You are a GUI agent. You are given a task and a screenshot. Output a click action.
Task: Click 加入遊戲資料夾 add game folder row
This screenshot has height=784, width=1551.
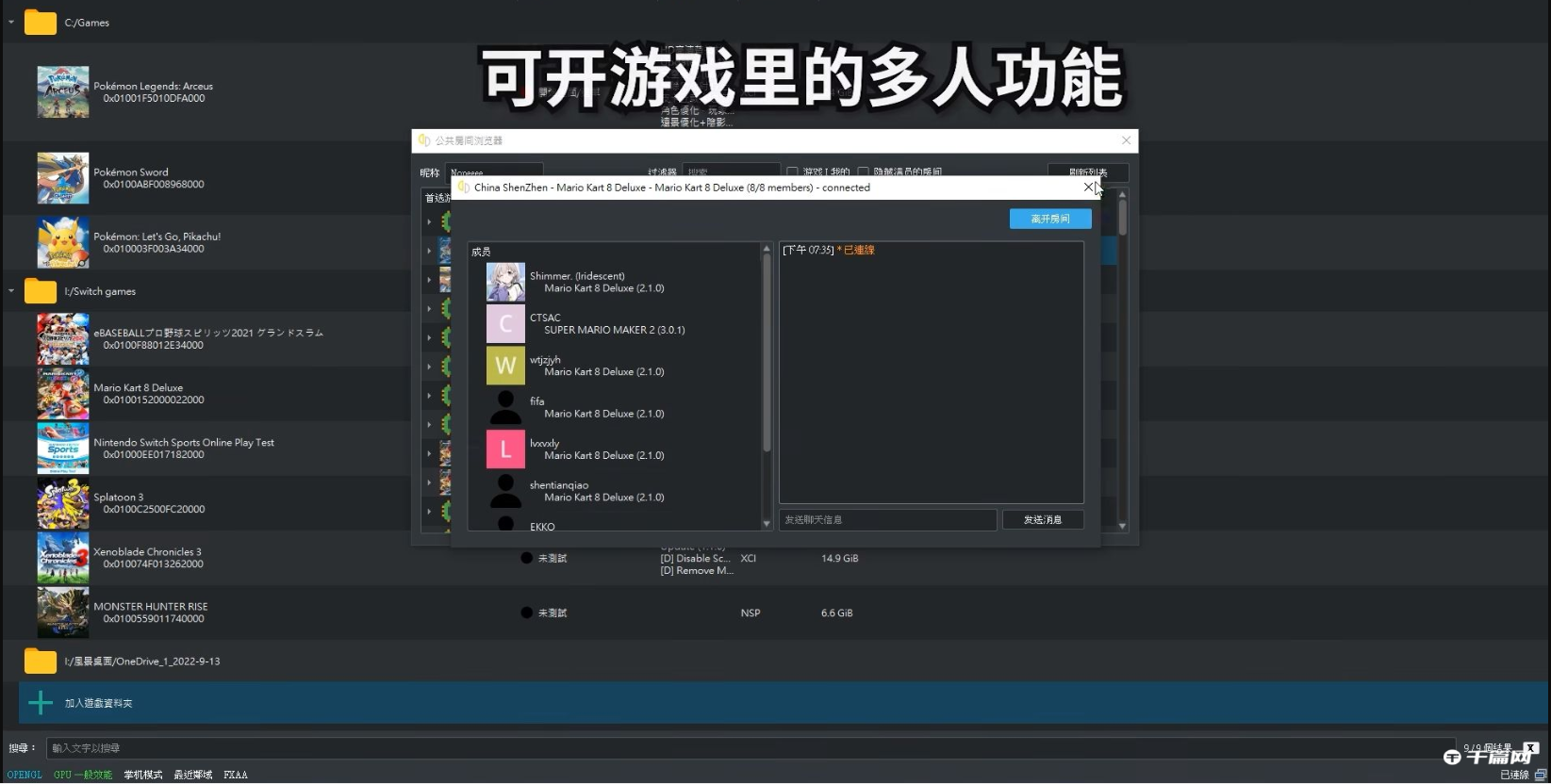click(784, 703)
